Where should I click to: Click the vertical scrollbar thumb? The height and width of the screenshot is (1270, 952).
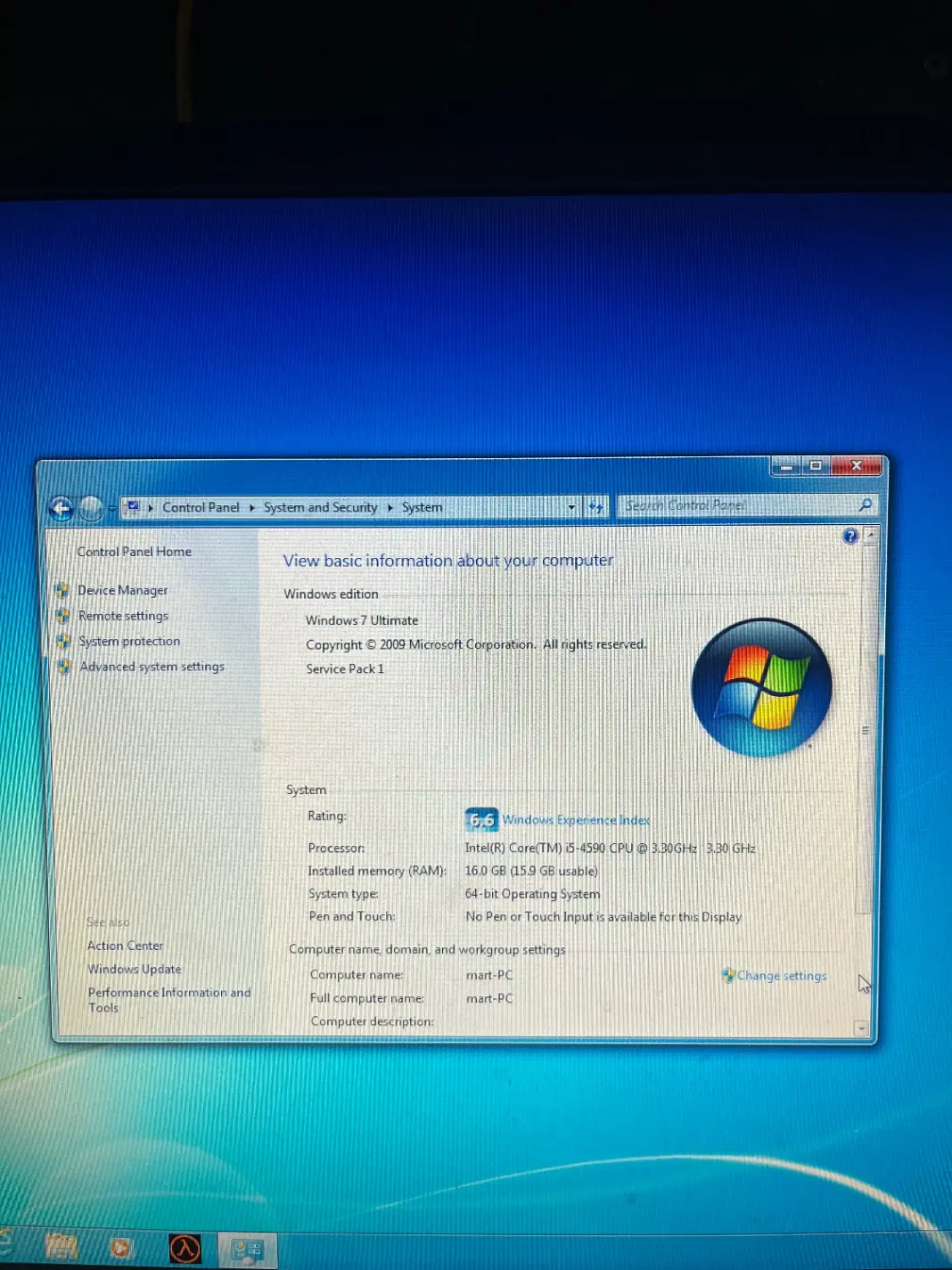pyautogui.click(x=866, y=729)
